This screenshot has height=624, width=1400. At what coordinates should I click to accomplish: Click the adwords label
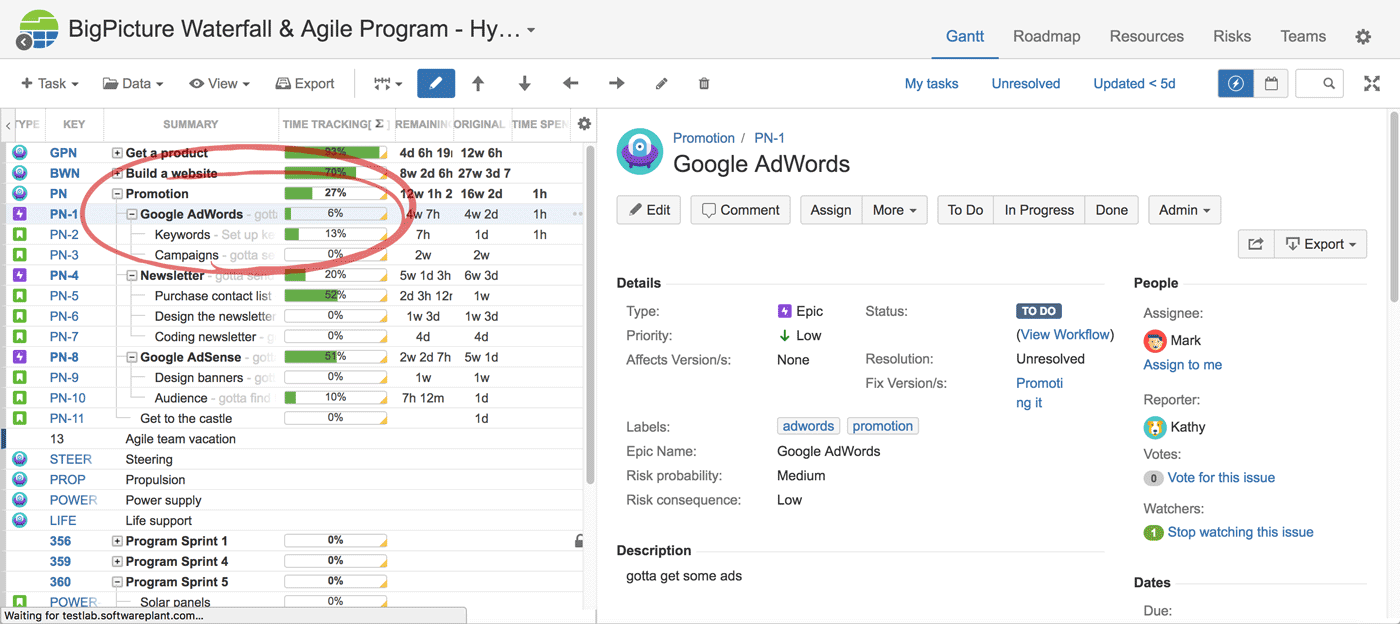[809, 426]
